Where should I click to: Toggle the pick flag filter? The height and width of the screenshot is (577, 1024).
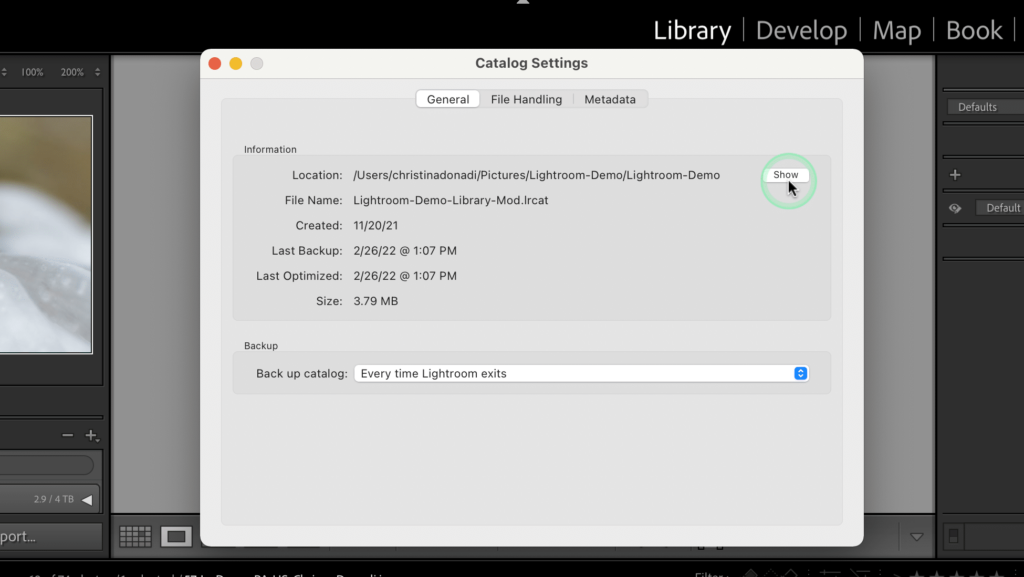coord(750,572)
